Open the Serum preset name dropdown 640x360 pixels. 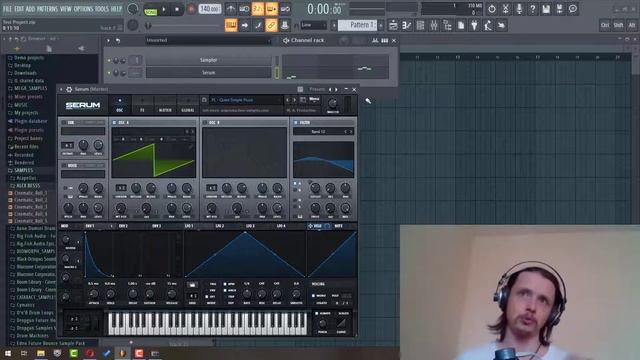click(x=245, y=100)
